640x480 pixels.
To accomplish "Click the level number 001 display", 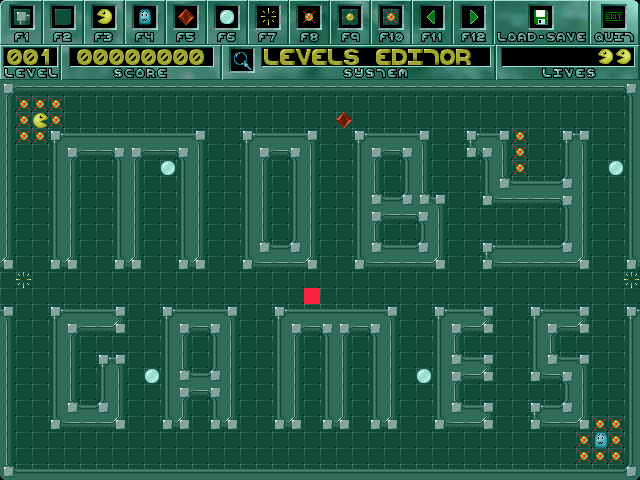I will [30, 57].
